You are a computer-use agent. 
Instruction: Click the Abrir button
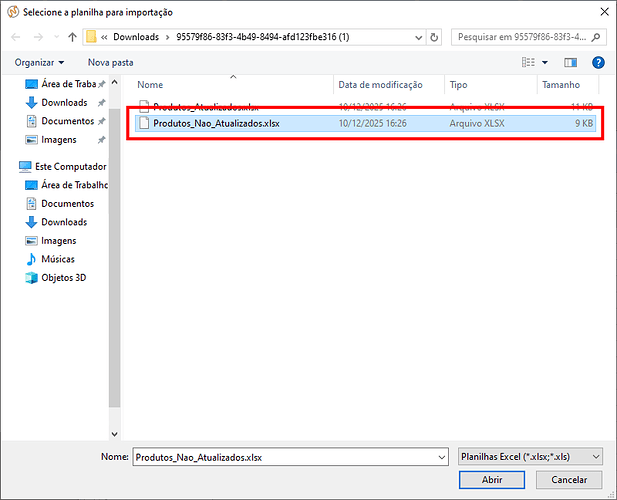(492, 480)
